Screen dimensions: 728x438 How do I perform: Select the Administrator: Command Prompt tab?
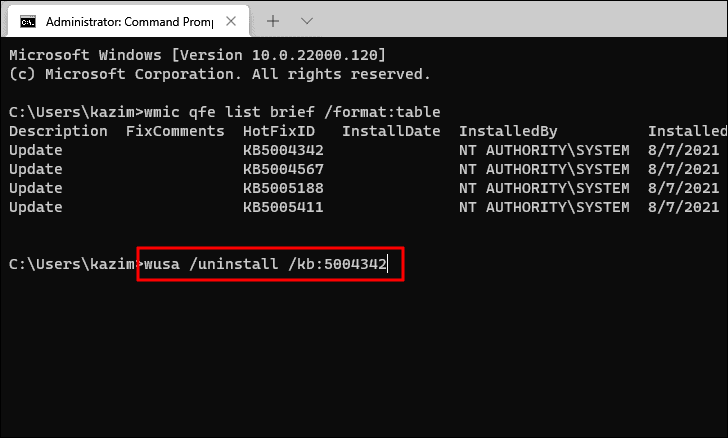129,22
